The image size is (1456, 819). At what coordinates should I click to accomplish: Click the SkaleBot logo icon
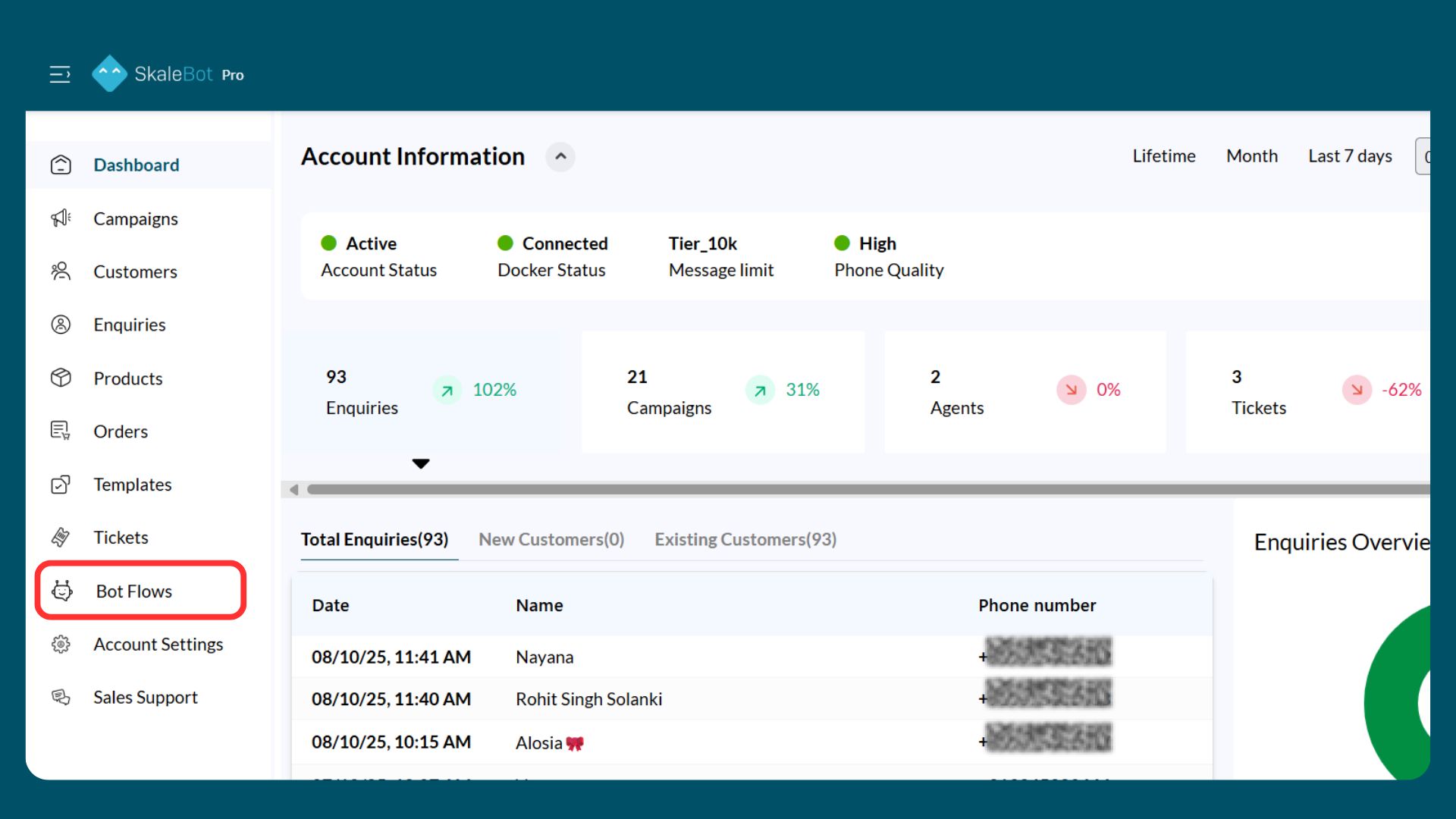coord(109,74)
